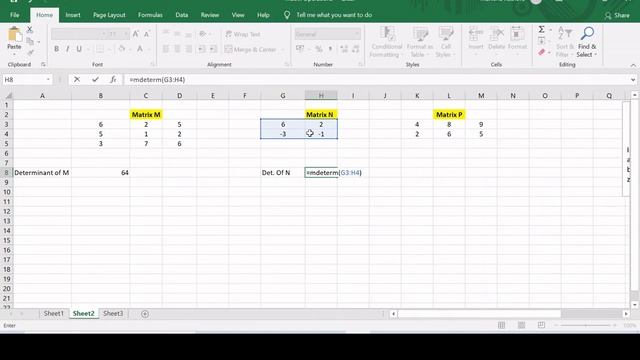Open Format as Table

pos(420,42)
